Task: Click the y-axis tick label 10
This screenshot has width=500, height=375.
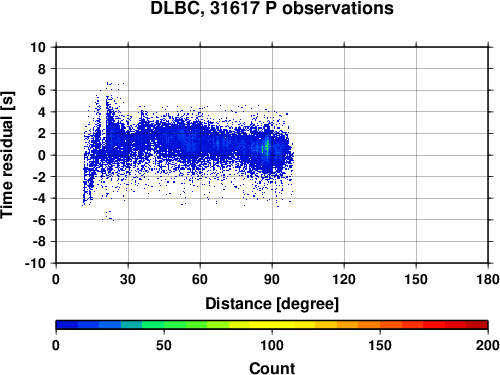Action: 38,47
